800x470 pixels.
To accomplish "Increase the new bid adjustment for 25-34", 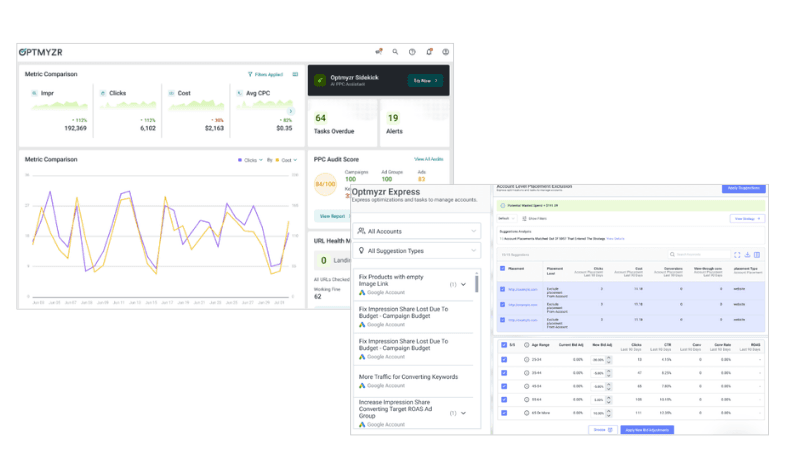I will pyautogui.click(x=609, y=358).
